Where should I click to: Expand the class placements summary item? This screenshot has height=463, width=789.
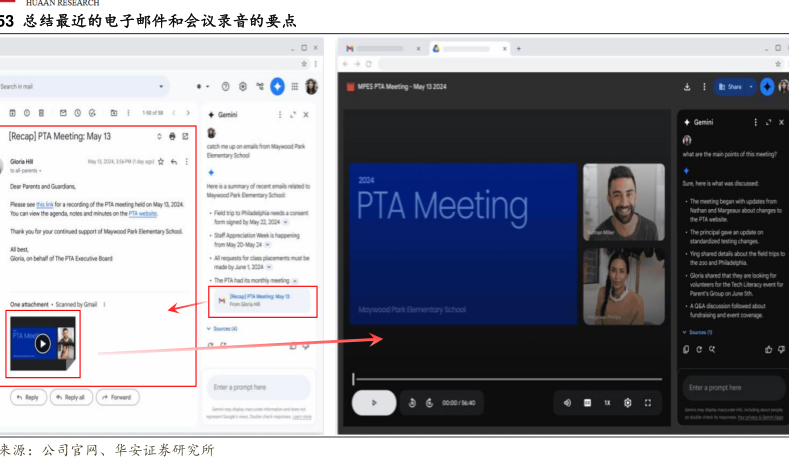[x=269, y=267]
